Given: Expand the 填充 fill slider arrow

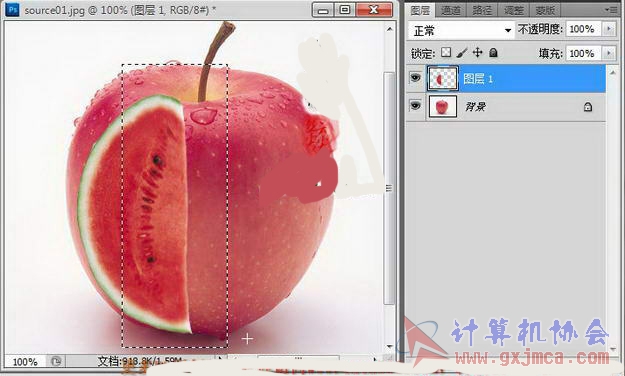Looking at the screenshot, I should point(609,53).
